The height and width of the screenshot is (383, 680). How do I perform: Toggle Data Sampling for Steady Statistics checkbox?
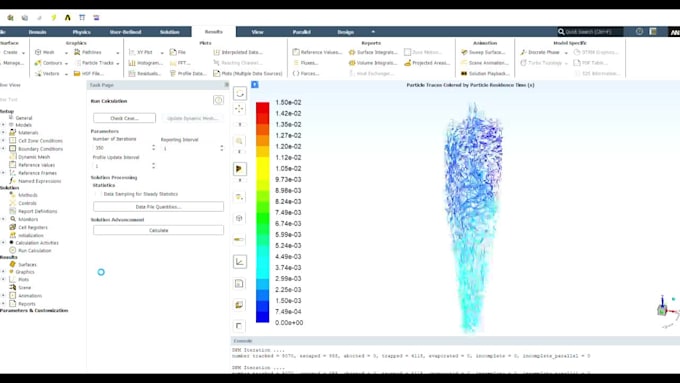pyautogui.click(x=98, y=194)
